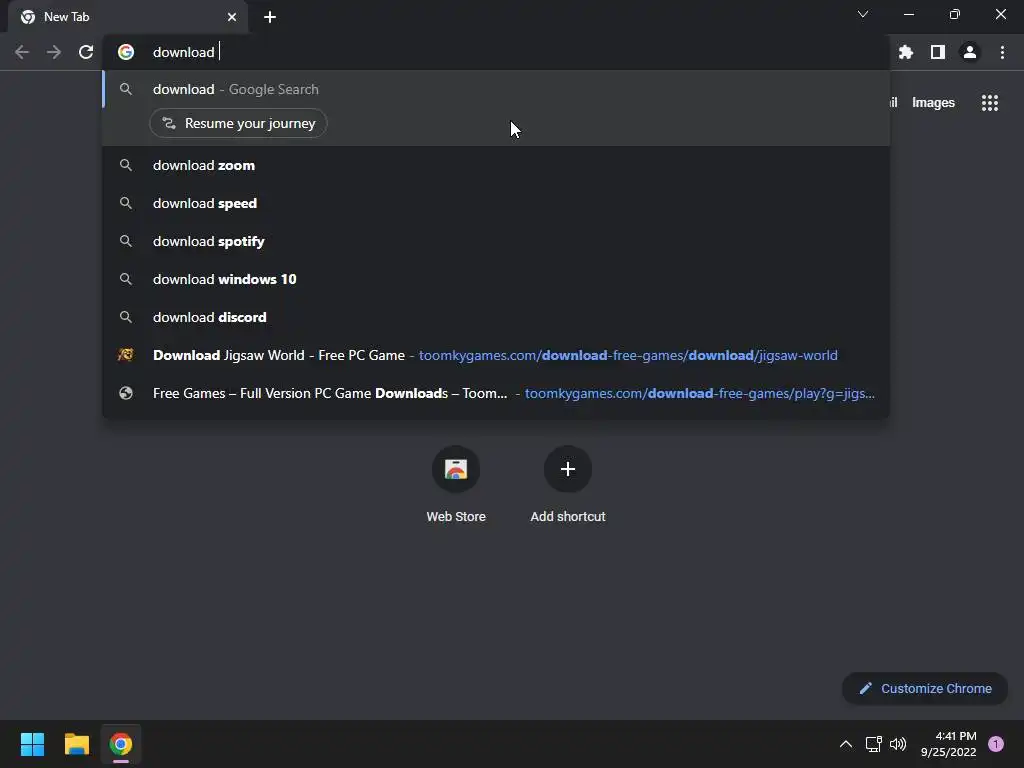
Task: Click the Google icon in the address bar
Action: click(x=126, y=52)
